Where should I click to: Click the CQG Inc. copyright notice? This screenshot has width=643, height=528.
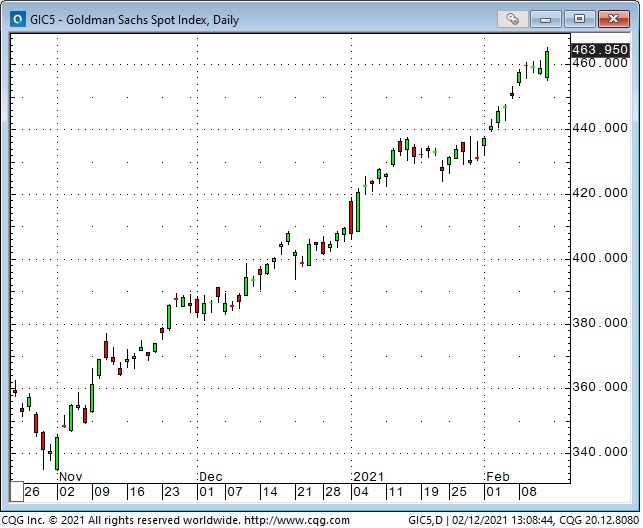[x=121, y=521]
